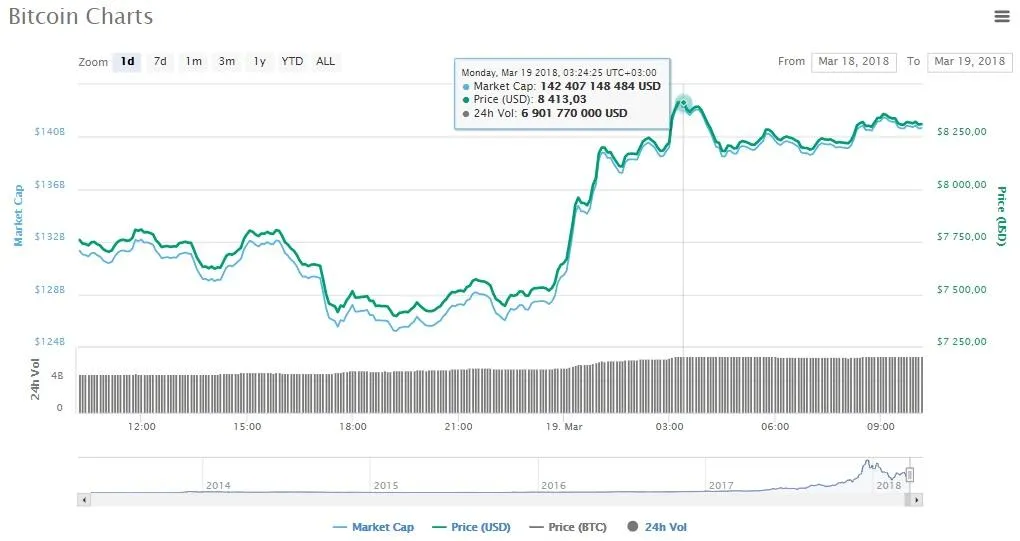Switch zoom to 7d
The height and width of the screenshot is (541, 1020).
[x=160, y=62]
